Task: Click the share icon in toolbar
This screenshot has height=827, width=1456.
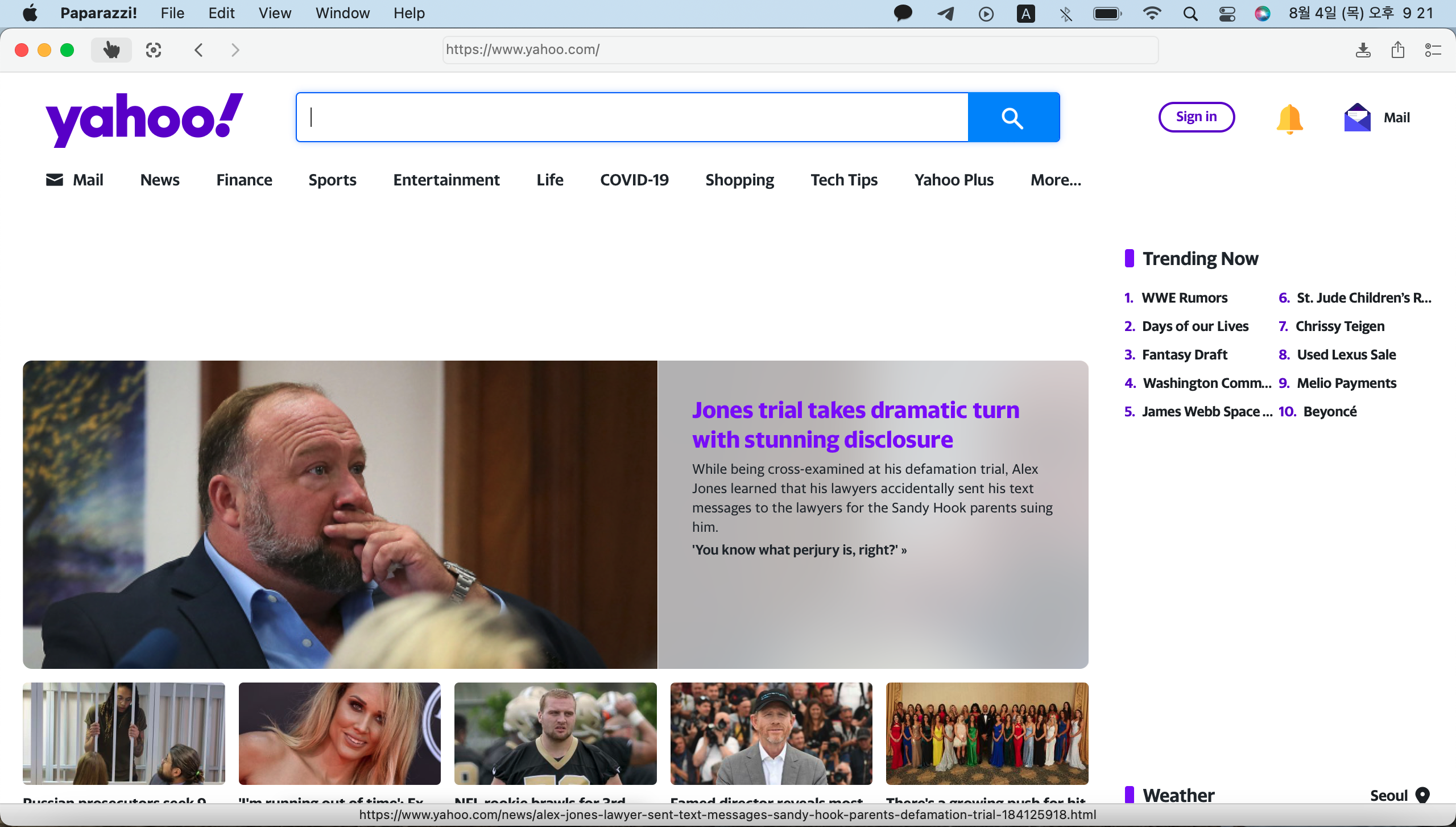Action: click(1397, 50)
